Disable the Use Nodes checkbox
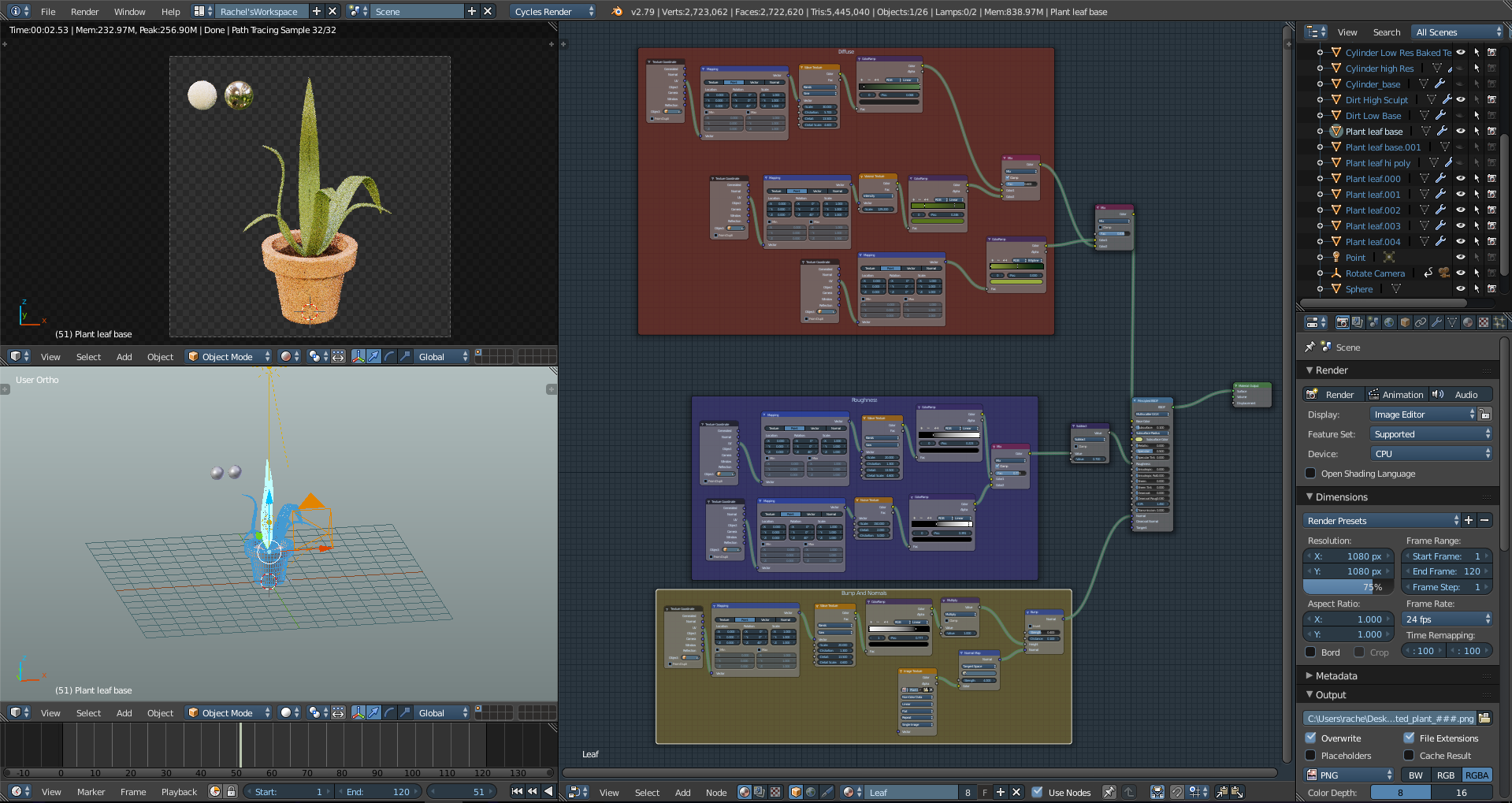 point(1037,792)
